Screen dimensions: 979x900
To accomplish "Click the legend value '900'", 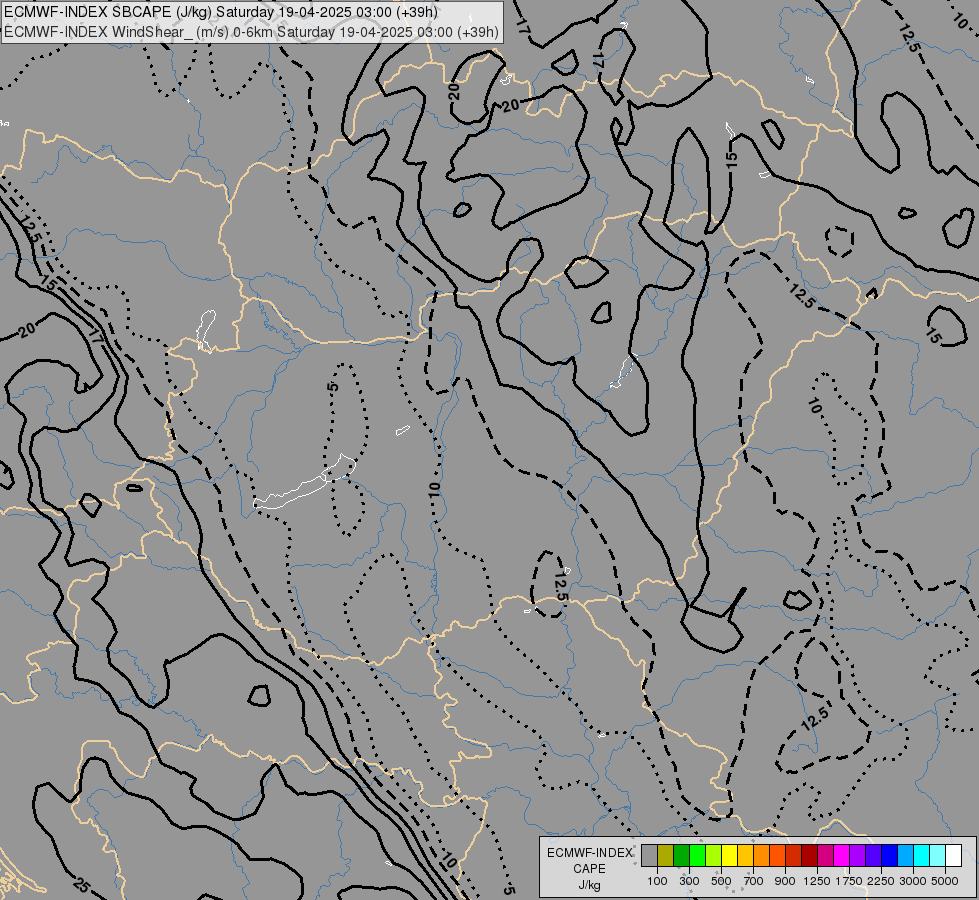I will 785,881.
